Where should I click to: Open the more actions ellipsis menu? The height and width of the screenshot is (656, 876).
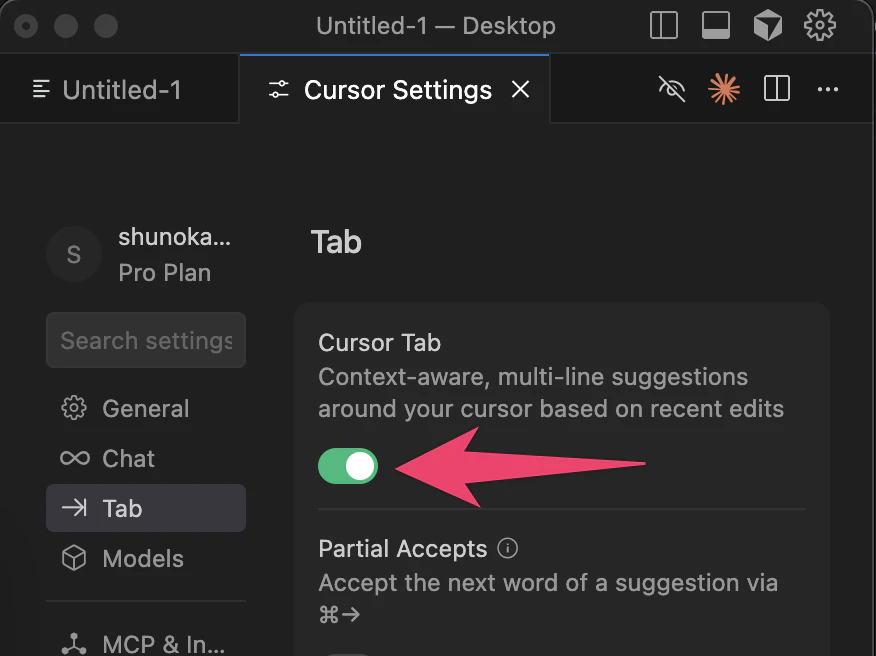[x=827, y=89]
